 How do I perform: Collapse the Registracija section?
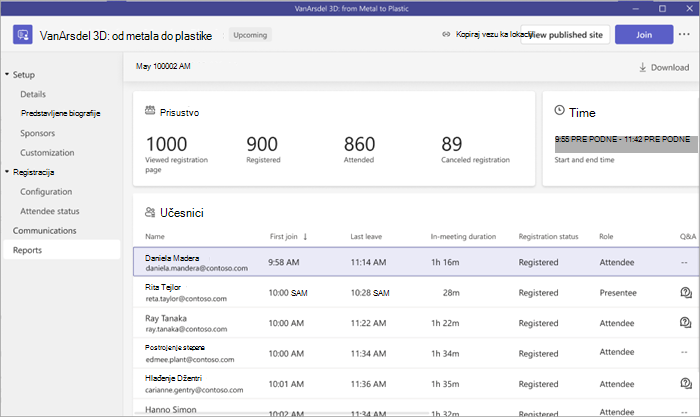tap(7, 171)
